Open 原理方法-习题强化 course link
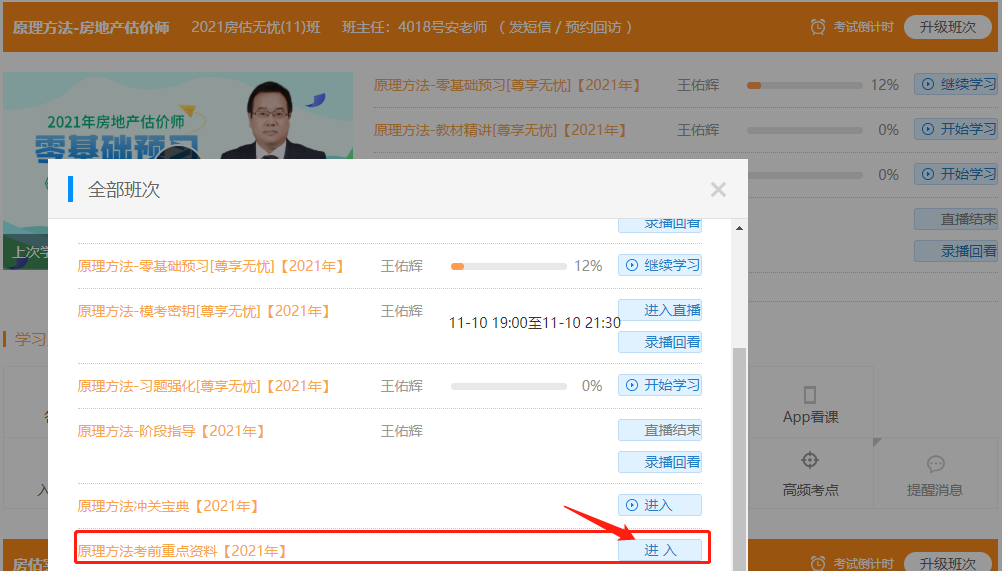Image resolution: width=1002 pixels, height=571 pixels. pyautogui.click(x=205, y=386)
